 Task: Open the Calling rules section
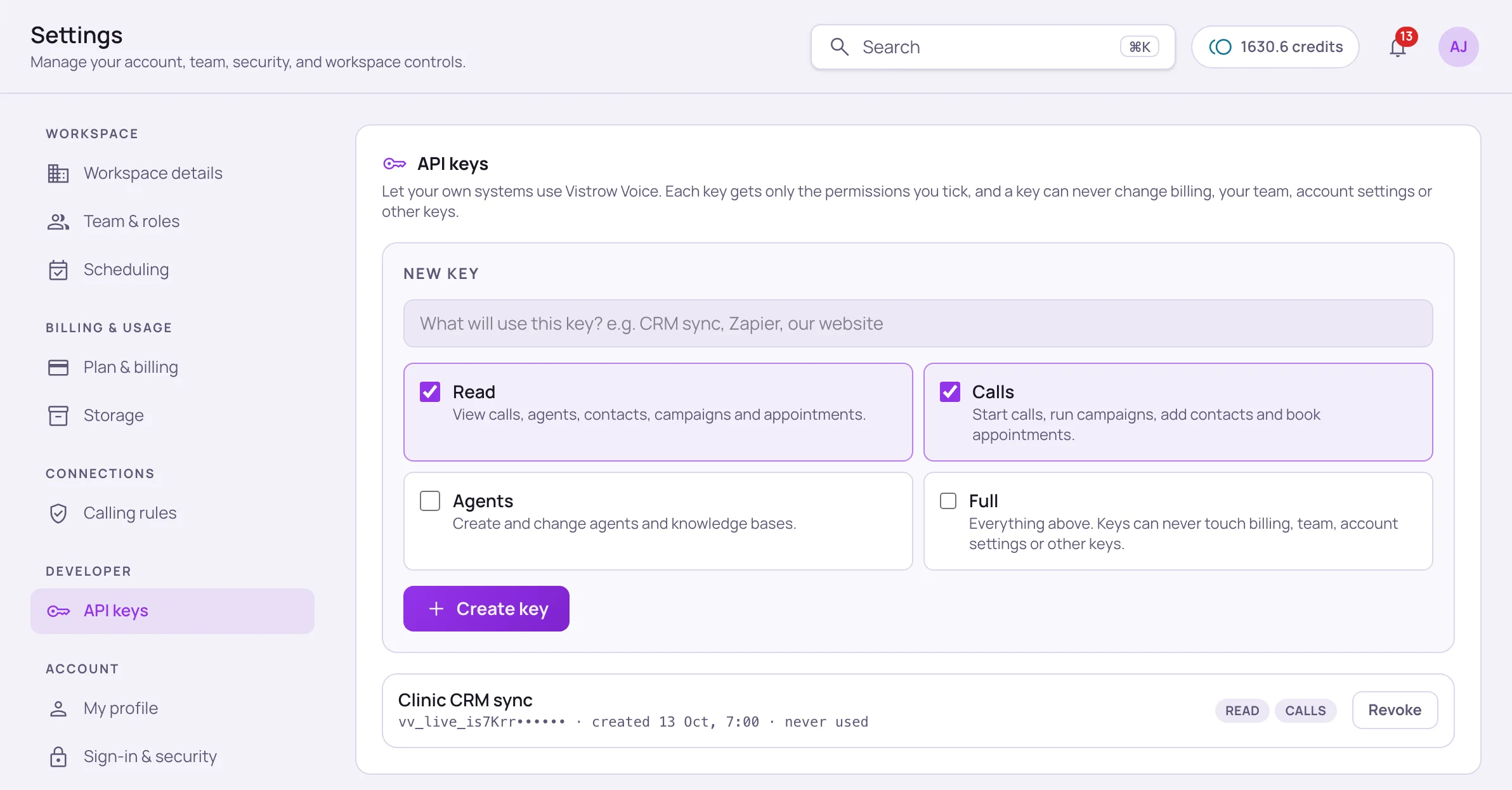(173, 513)
